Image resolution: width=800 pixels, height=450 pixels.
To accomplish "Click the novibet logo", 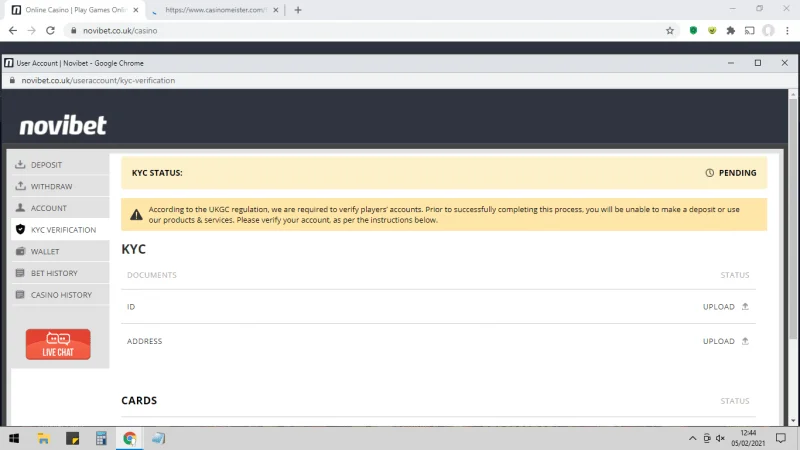I will (63, 126).
